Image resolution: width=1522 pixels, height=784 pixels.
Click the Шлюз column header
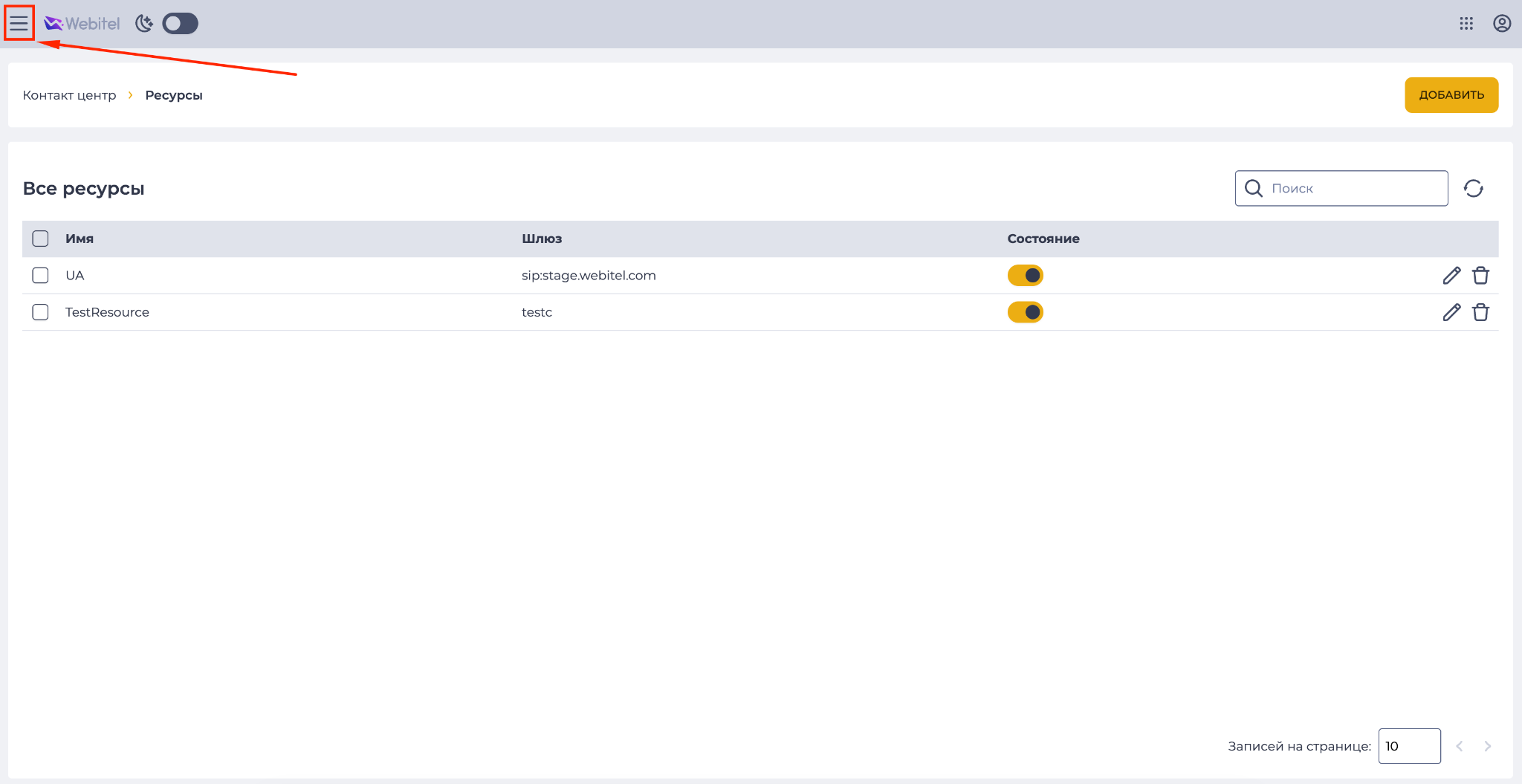542,239
